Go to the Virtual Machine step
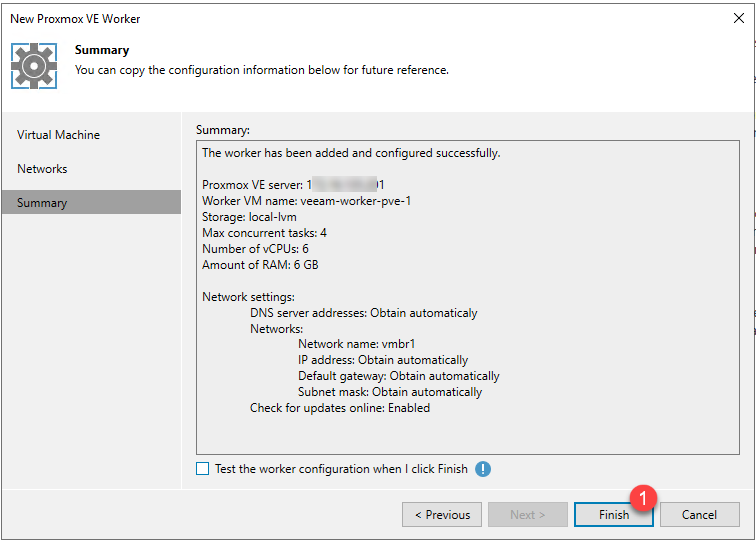The height and width of the screenshot is (540, 756). click(58, 135)
